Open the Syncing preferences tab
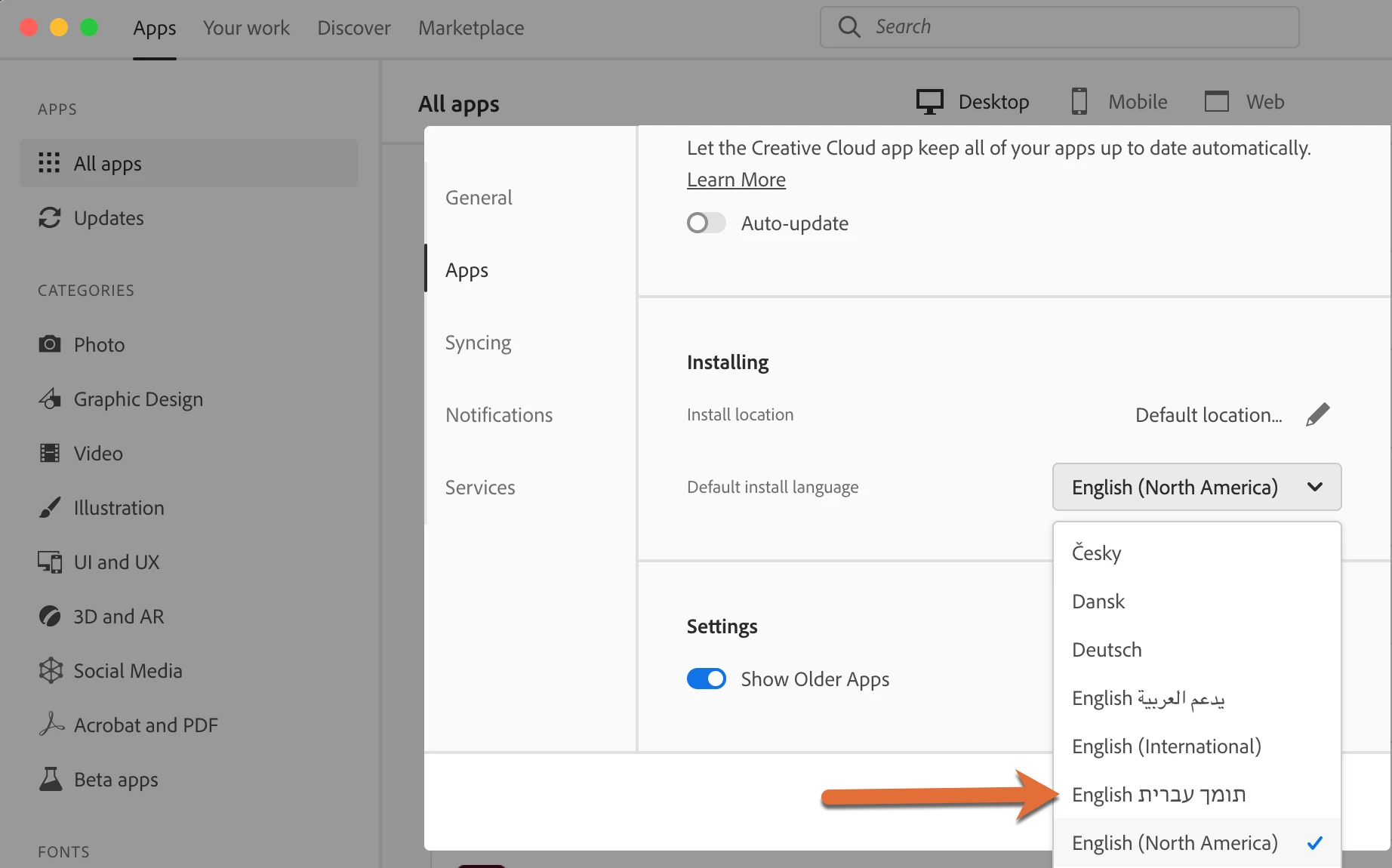 [478, 343]
